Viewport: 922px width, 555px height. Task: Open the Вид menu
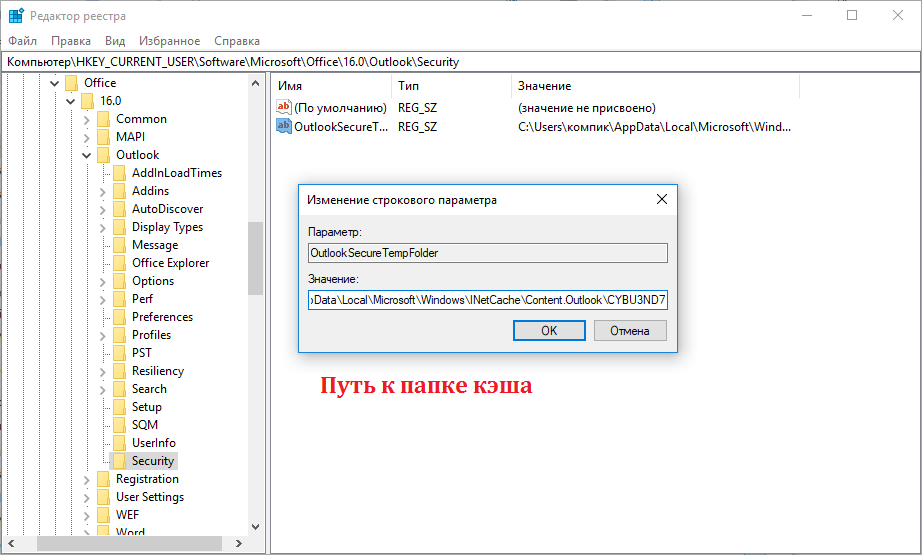115,41
